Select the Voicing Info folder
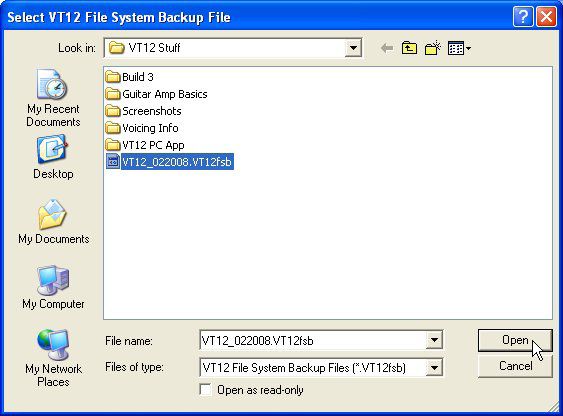 pyautogui.click(x=142, y=128)
